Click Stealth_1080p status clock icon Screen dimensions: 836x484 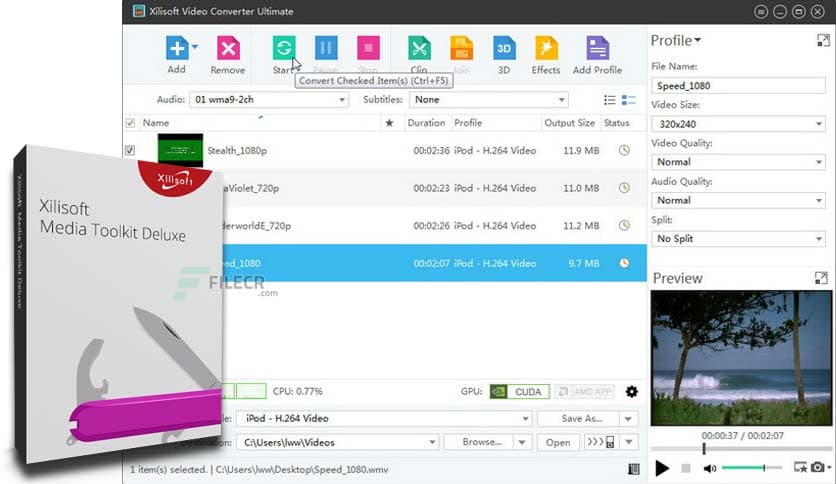coord(624,150)
